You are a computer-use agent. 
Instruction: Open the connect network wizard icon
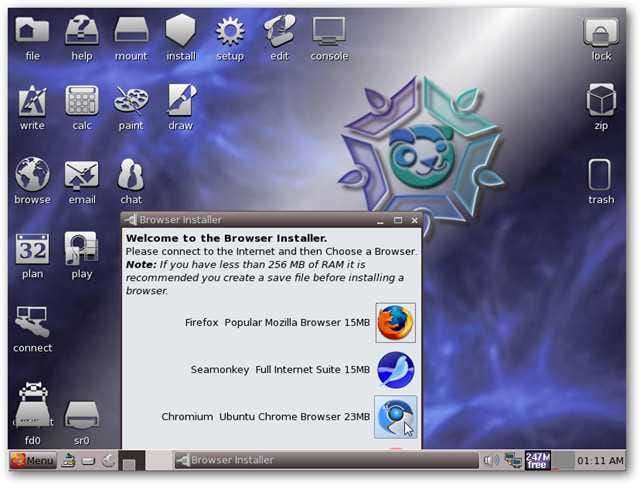click(x=32, y=322)
